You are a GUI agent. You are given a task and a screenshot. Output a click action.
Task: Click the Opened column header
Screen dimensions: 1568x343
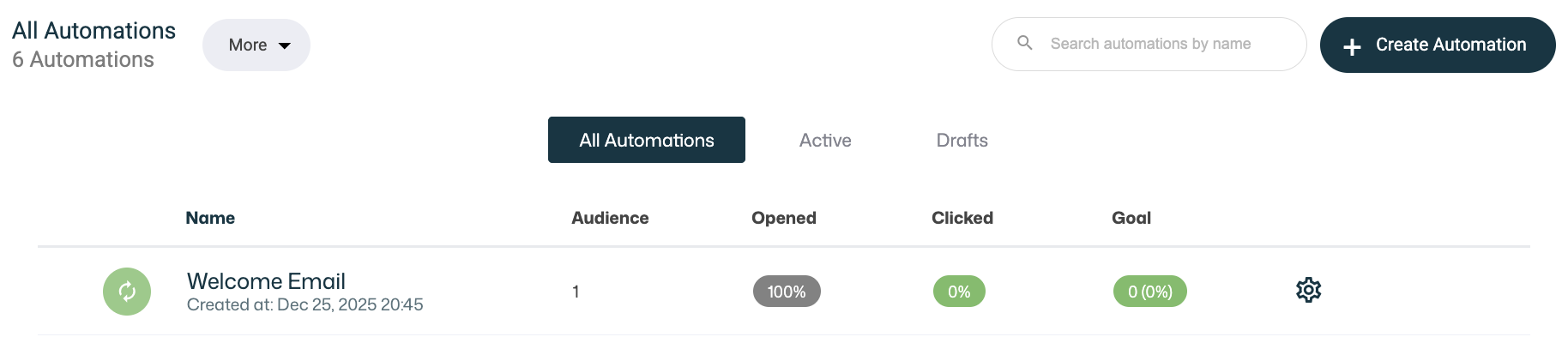pyautogui.click(x=783, y=218)
